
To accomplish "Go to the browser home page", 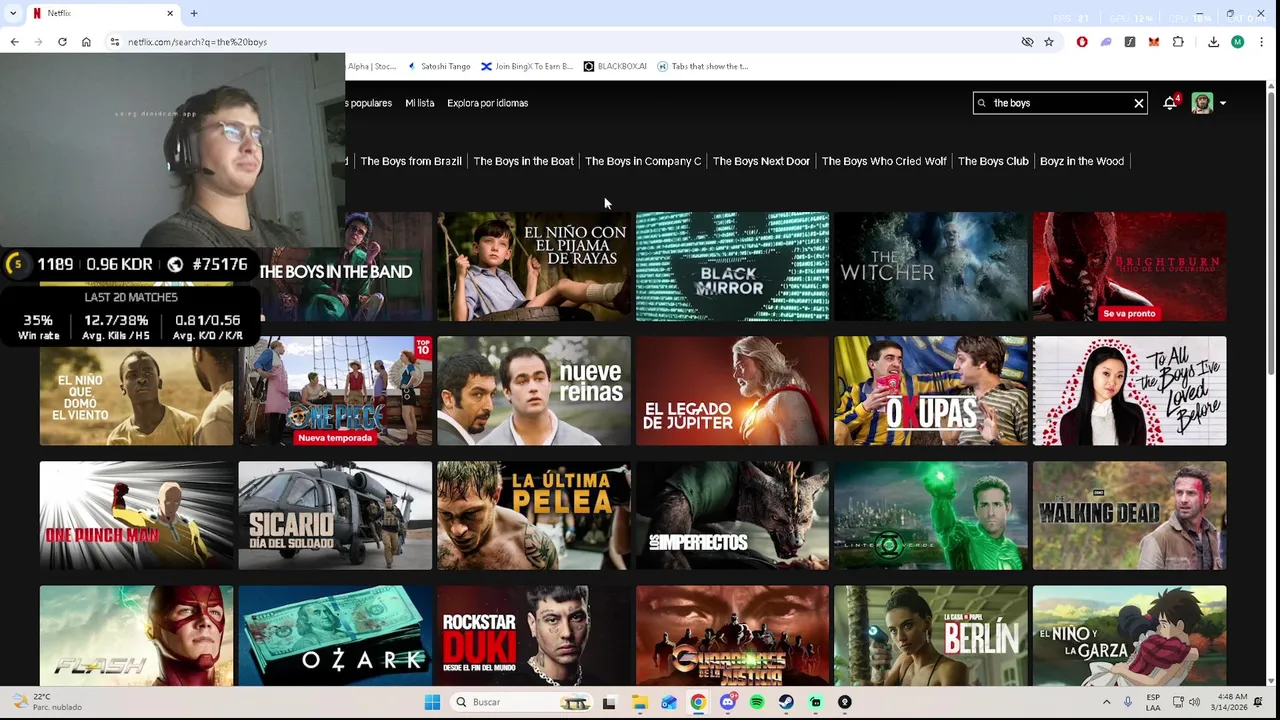I will point(86,42).
